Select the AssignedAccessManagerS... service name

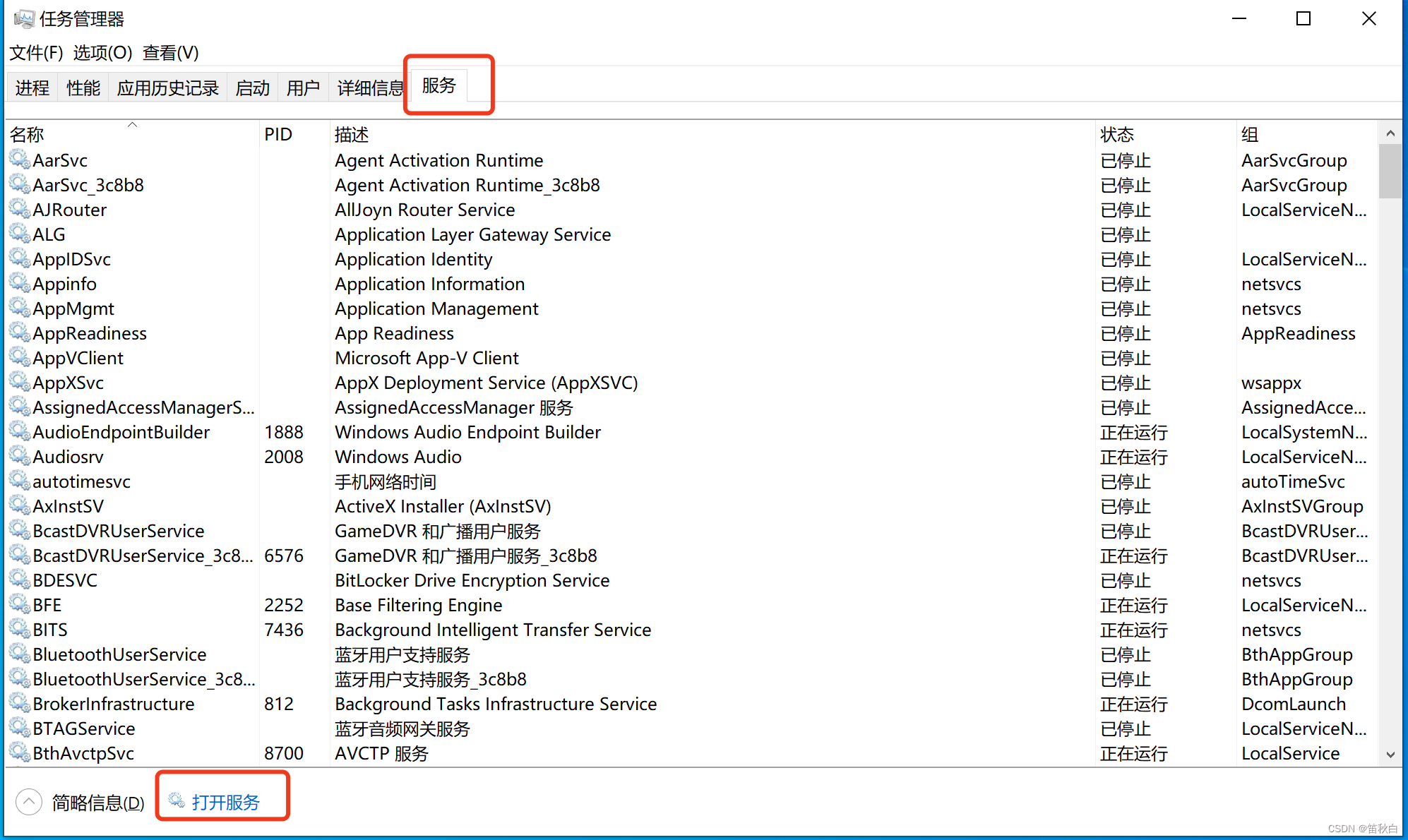[143, 407]
